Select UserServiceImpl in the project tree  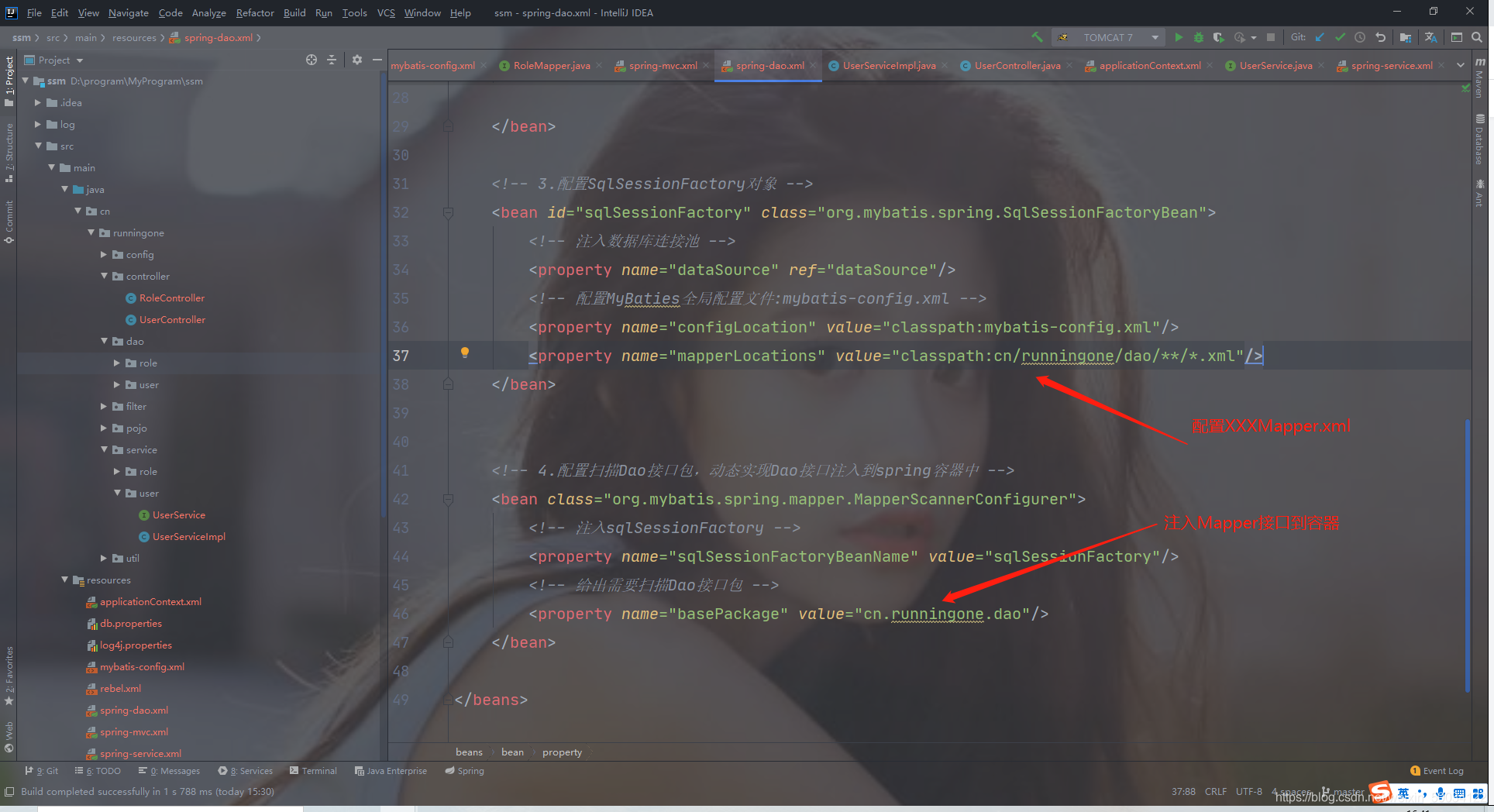189,537
